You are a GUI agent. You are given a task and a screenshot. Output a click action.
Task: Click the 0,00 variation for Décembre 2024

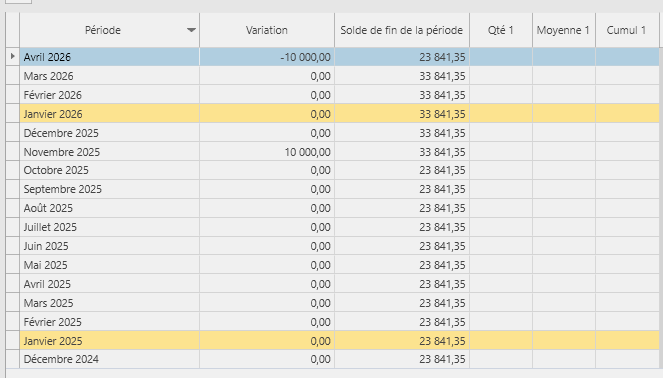point(321,359)
